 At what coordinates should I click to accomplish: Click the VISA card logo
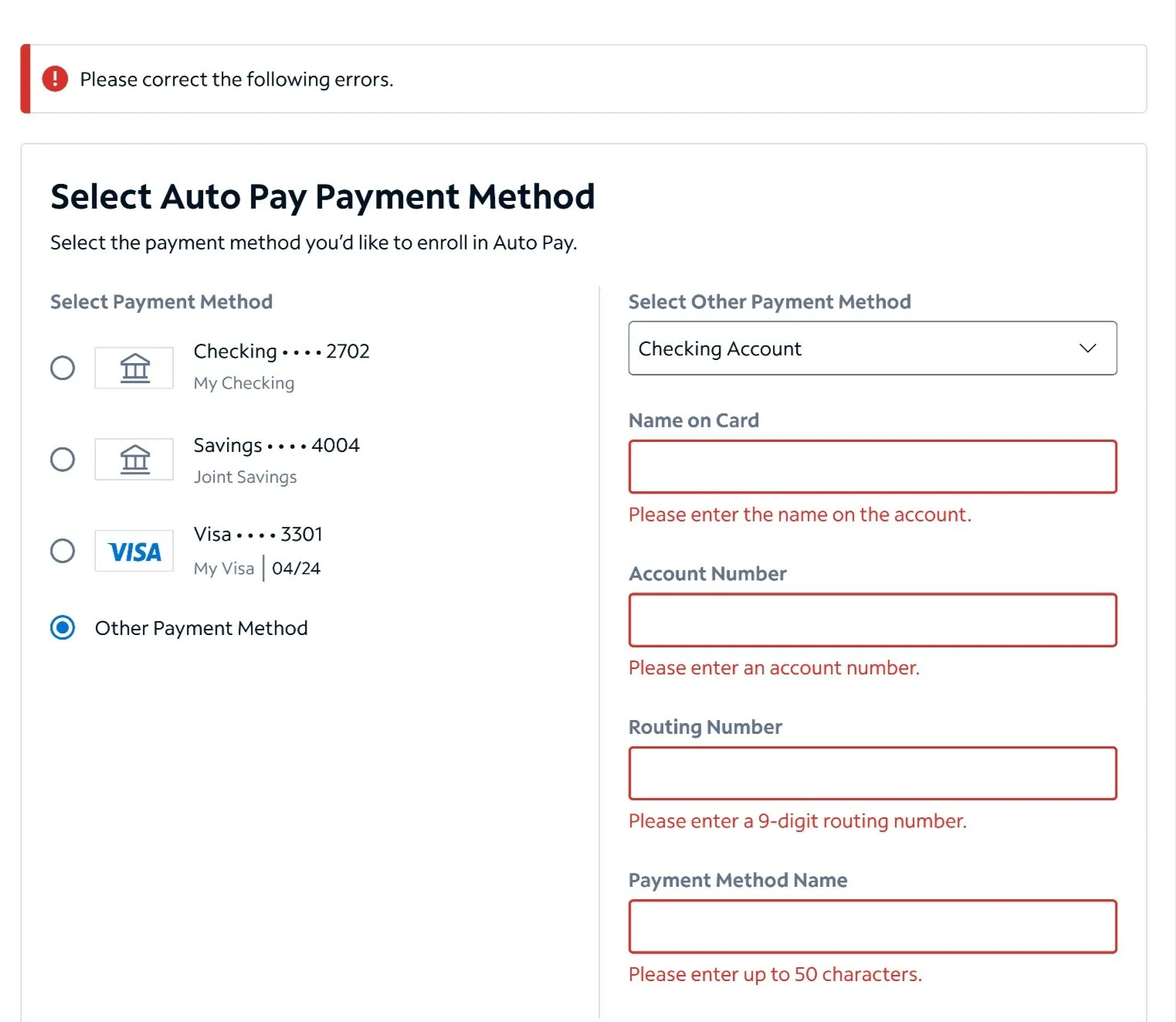tap(133, 551)
